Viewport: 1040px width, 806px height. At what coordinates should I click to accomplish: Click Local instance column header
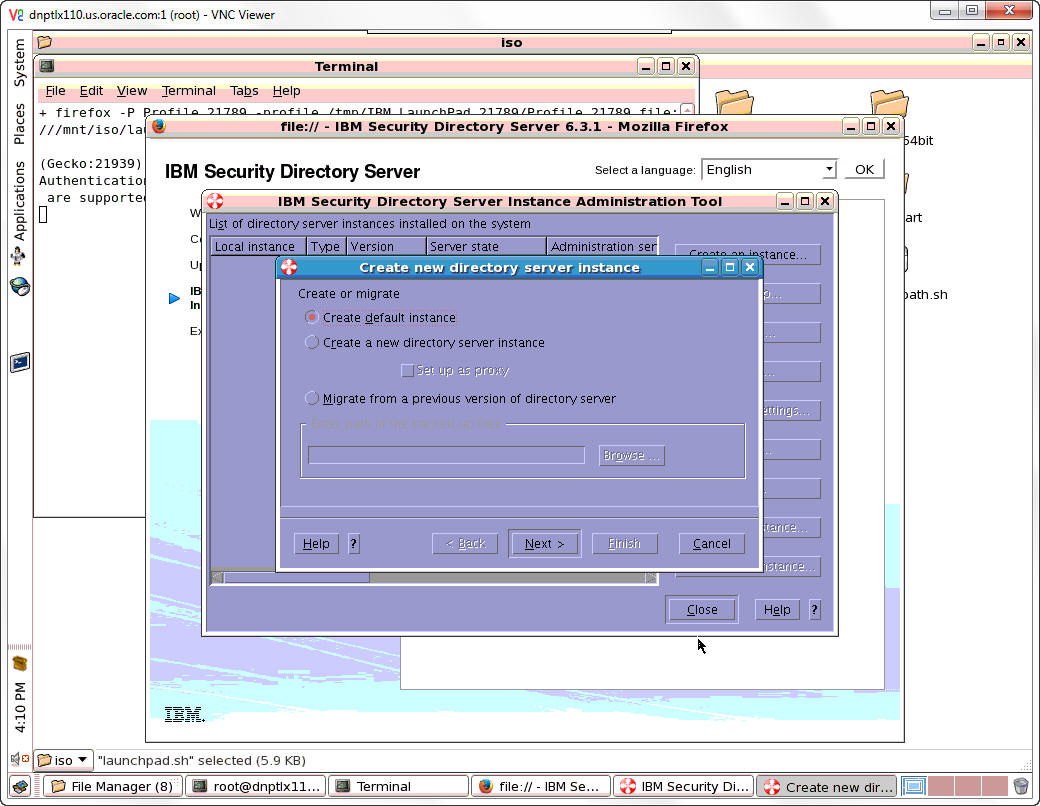click(257, 246)
